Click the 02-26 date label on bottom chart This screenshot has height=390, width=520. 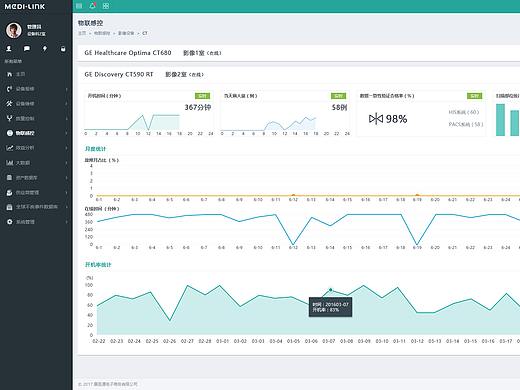pos(169,341)
